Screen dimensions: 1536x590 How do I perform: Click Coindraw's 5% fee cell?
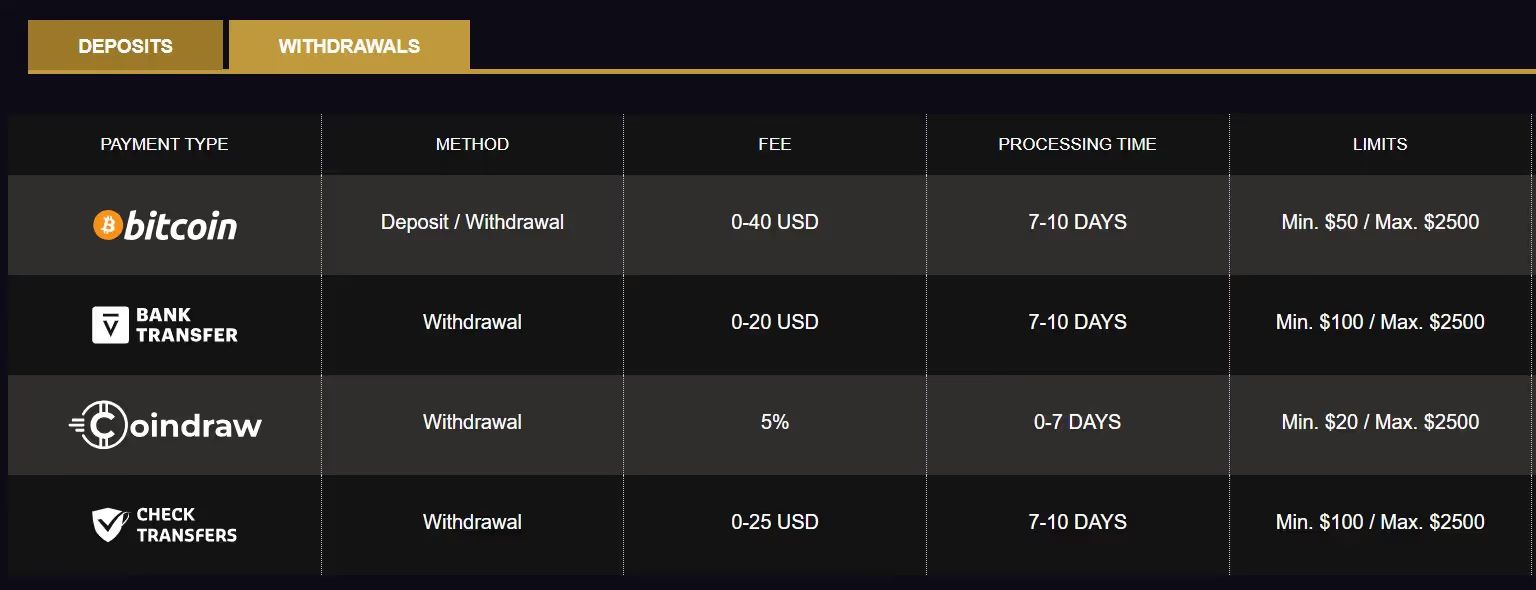click(773, 423)
